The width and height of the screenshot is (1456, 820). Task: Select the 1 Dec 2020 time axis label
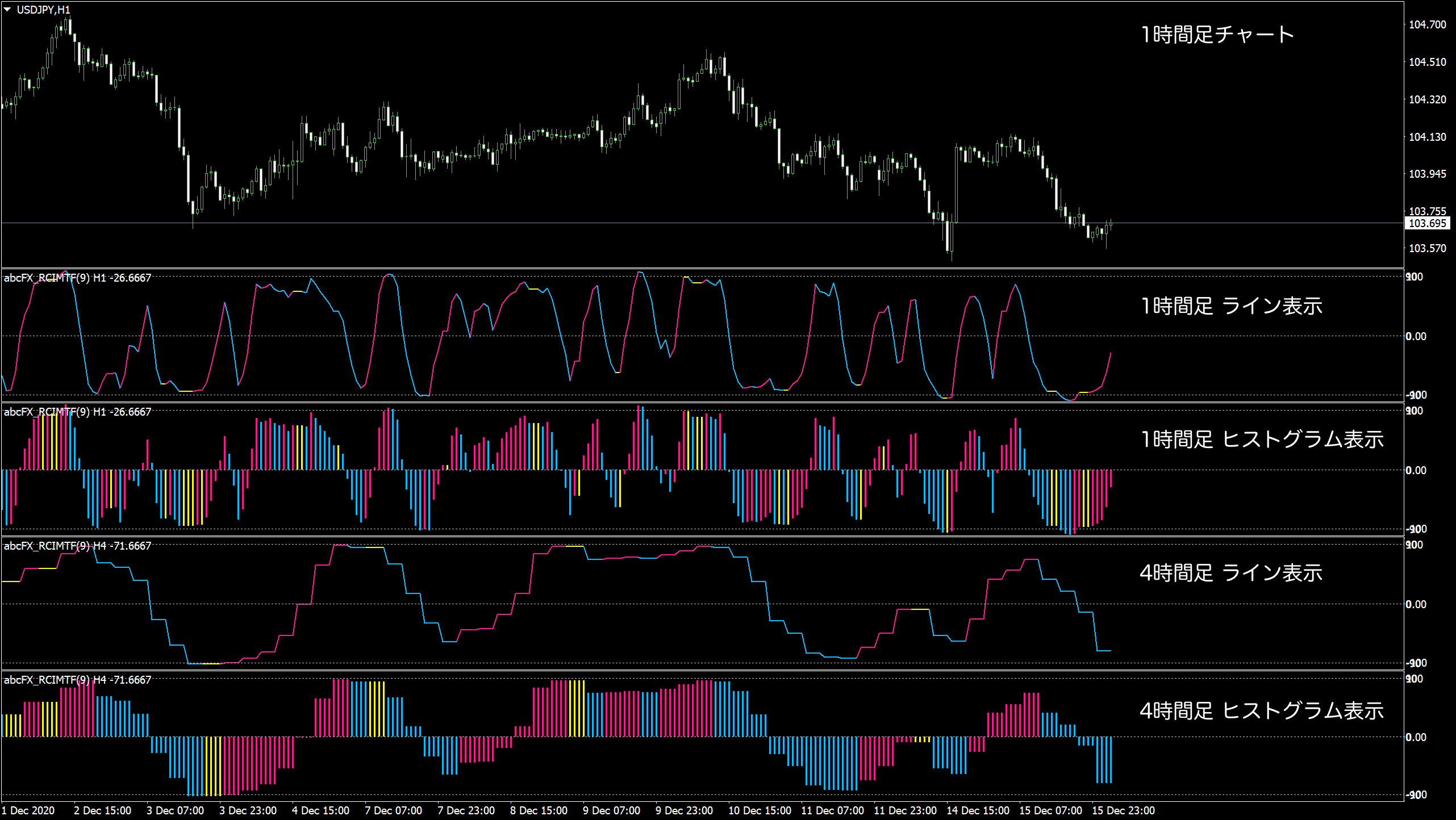coord(27,811)
